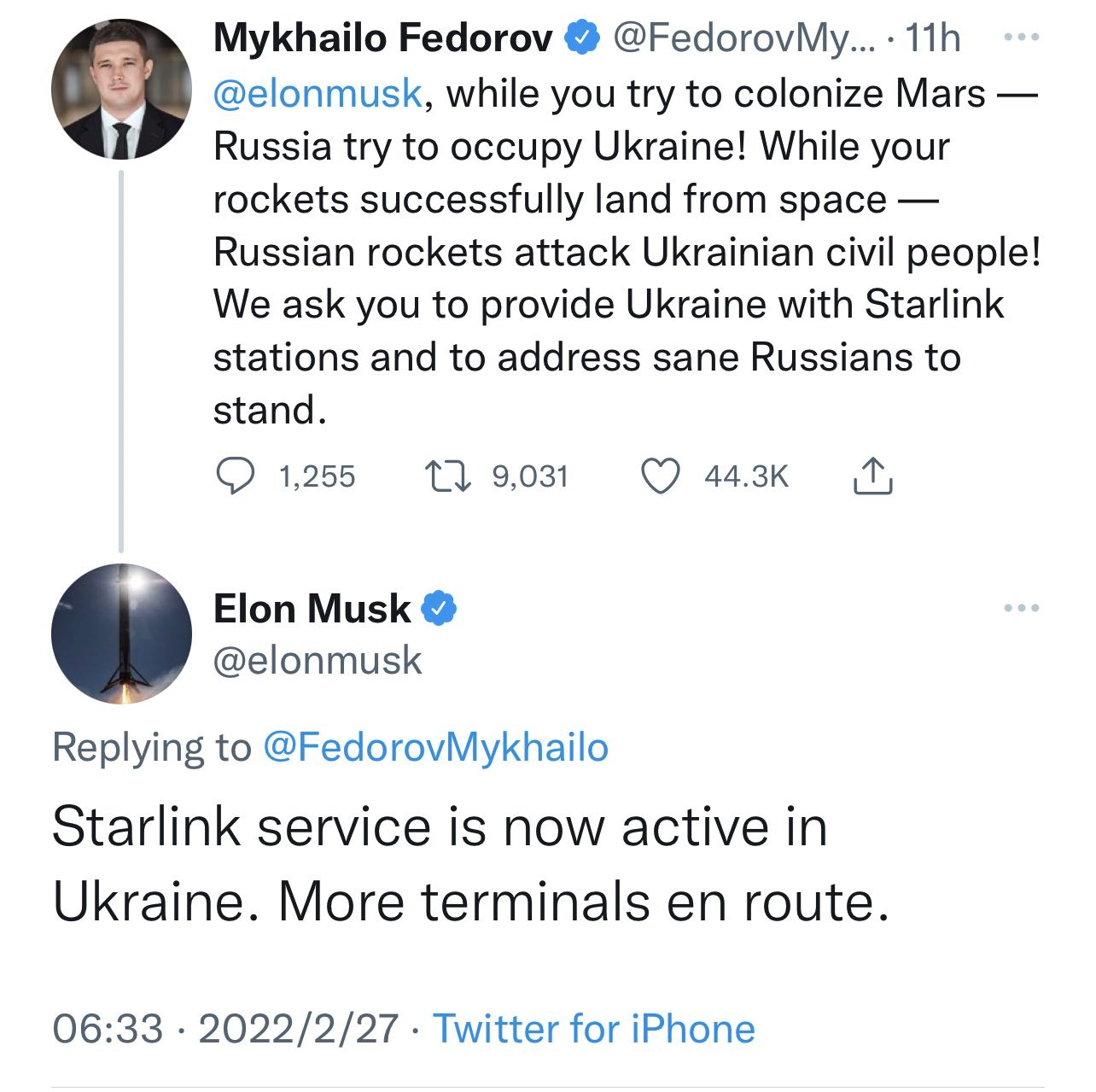Click the reply icon on Fedorov's tweet
This screenshot has height=1092, width=1096.
[233, 476]
